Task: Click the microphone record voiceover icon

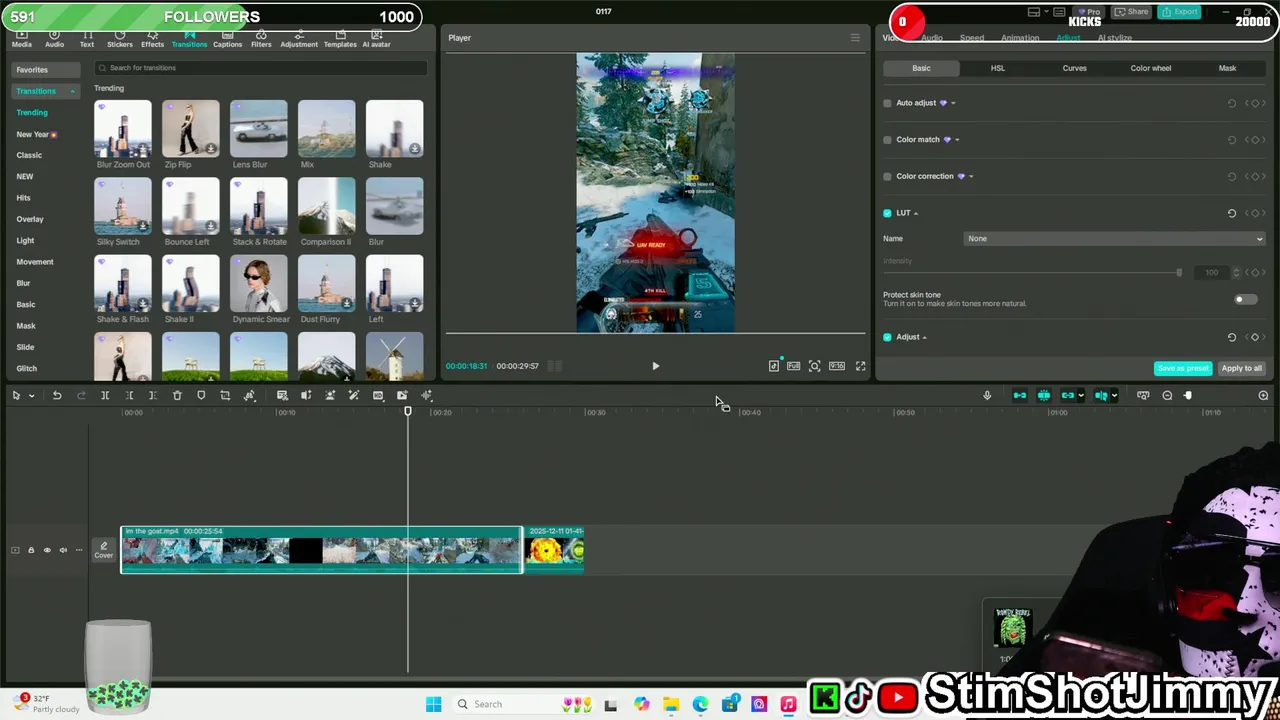Action: point(987,396)
